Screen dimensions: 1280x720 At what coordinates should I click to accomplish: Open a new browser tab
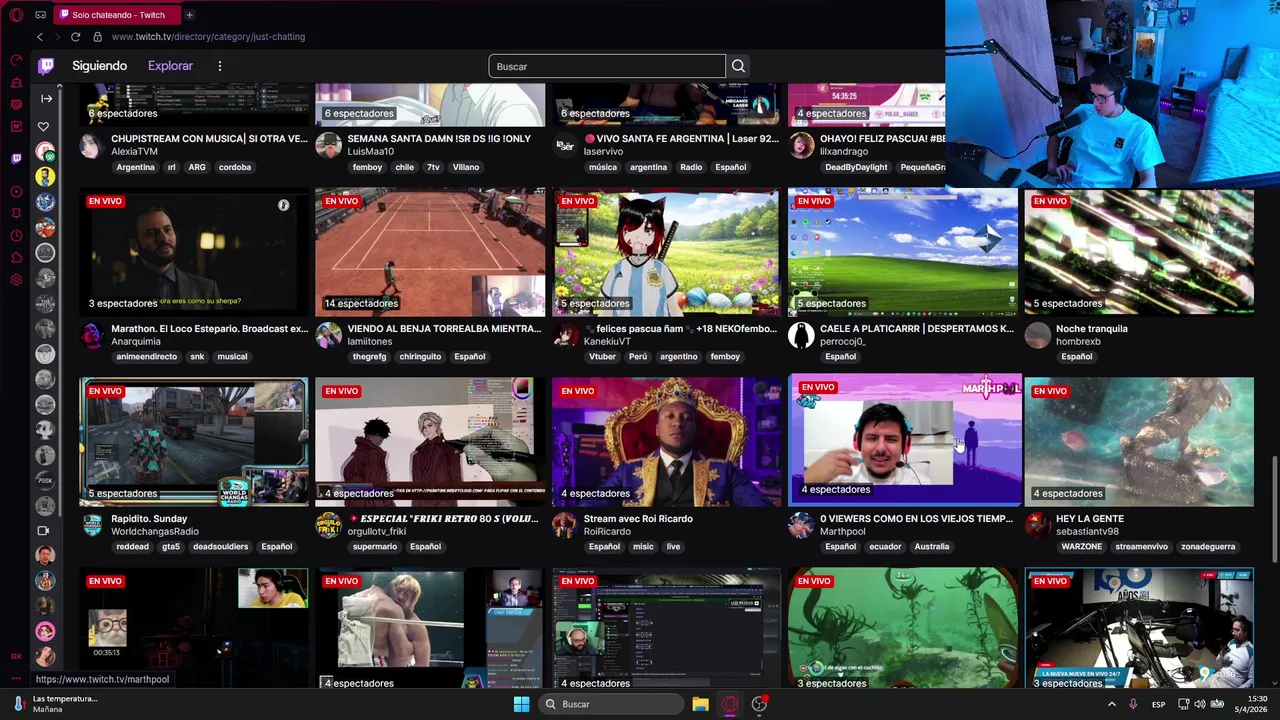click(x=189, y=15)
